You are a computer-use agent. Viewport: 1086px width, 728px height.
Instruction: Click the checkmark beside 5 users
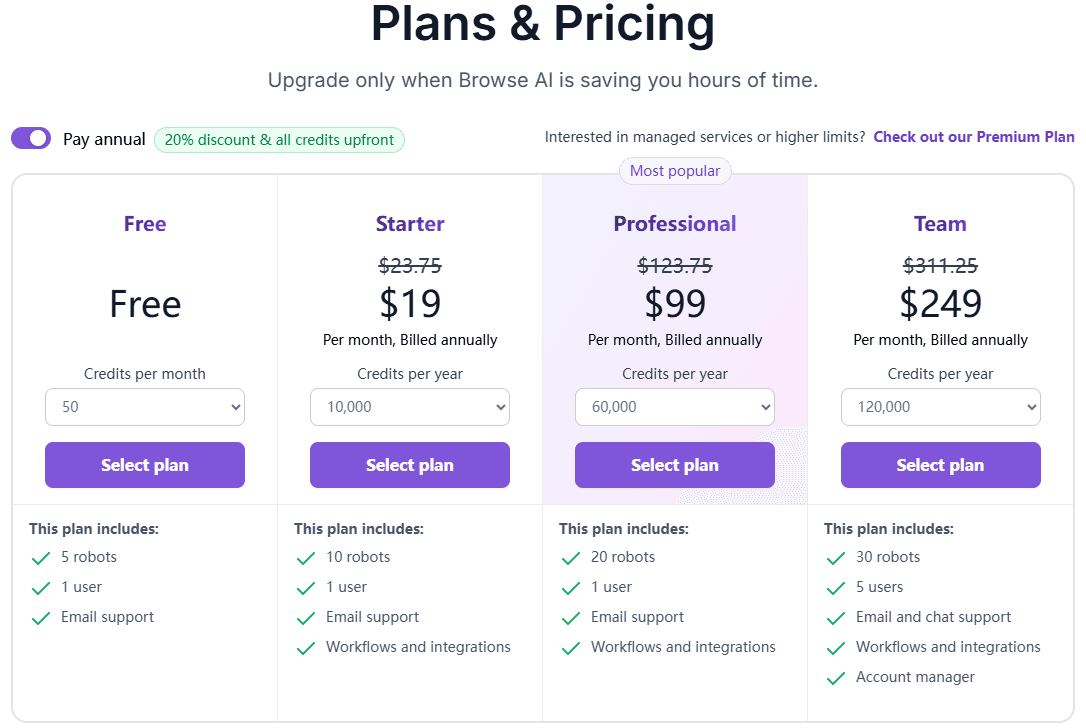point(836,588)
